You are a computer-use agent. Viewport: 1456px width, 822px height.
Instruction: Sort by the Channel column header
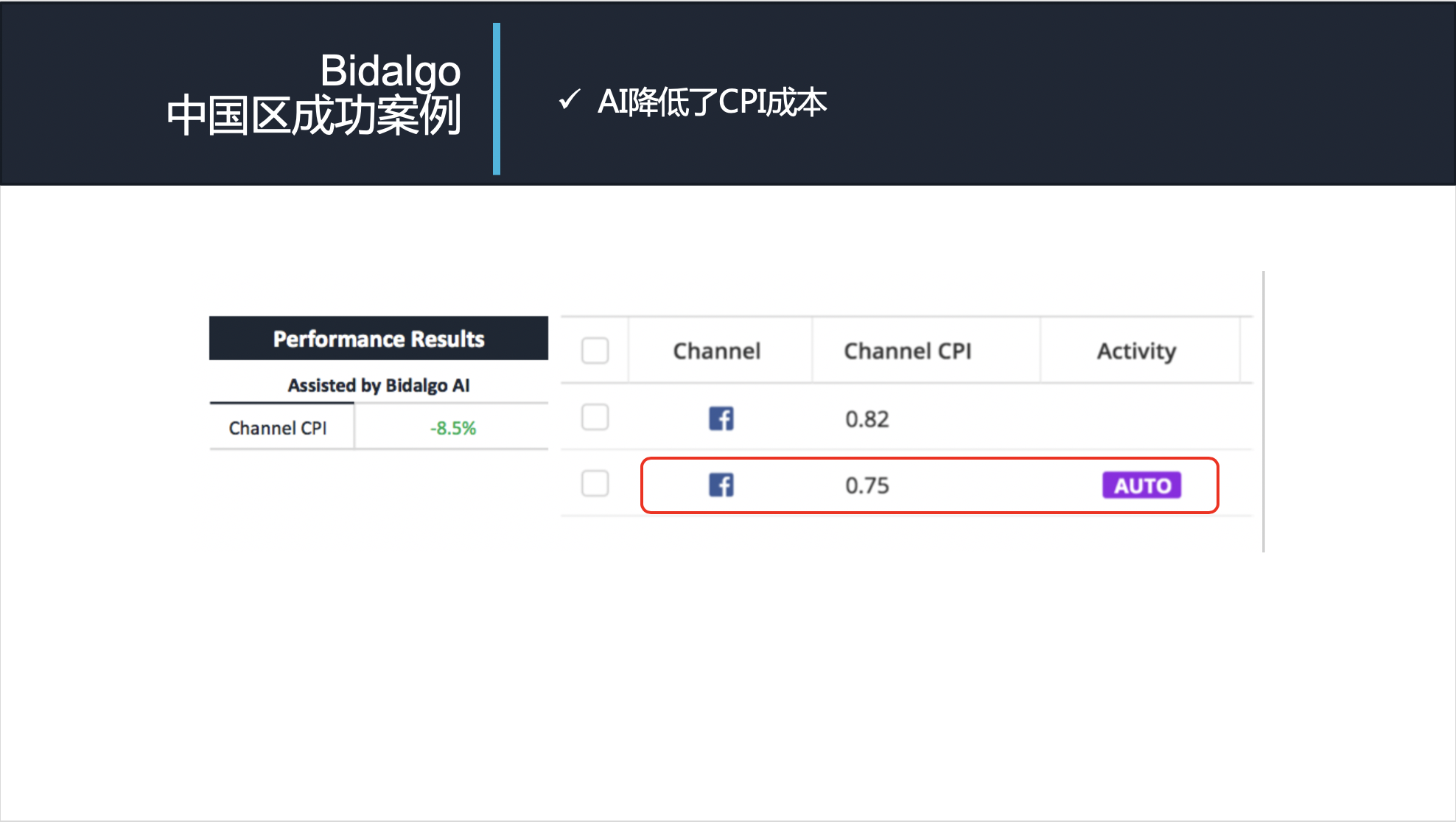[x=716, y=351]
